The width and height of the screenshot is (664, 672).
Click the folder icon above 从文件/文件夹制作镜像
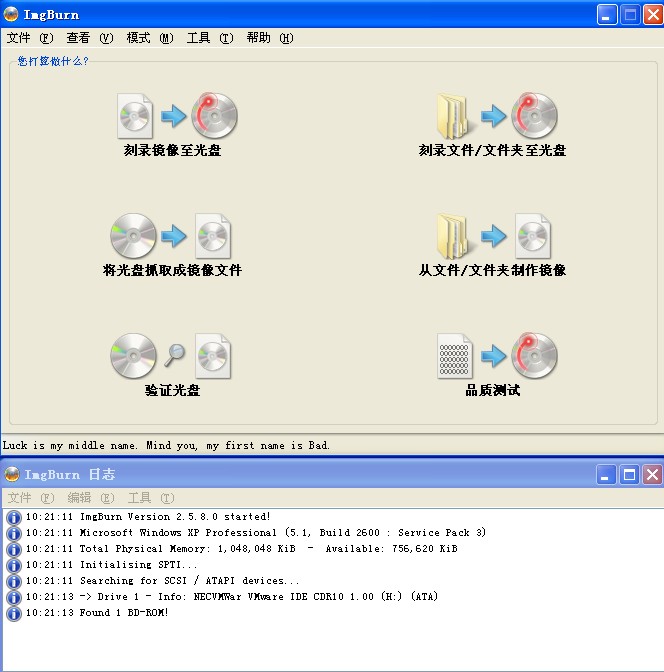click(454, 236)
